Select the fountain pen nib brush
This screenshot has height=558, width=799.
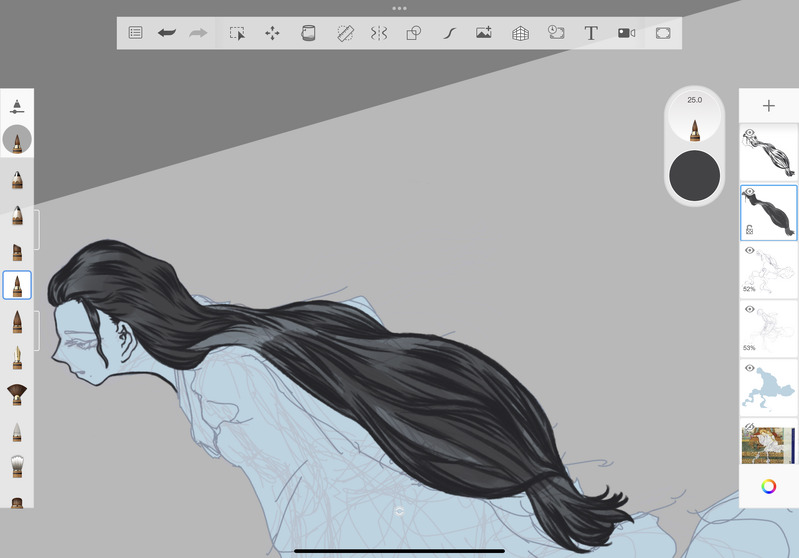(17, 358)
